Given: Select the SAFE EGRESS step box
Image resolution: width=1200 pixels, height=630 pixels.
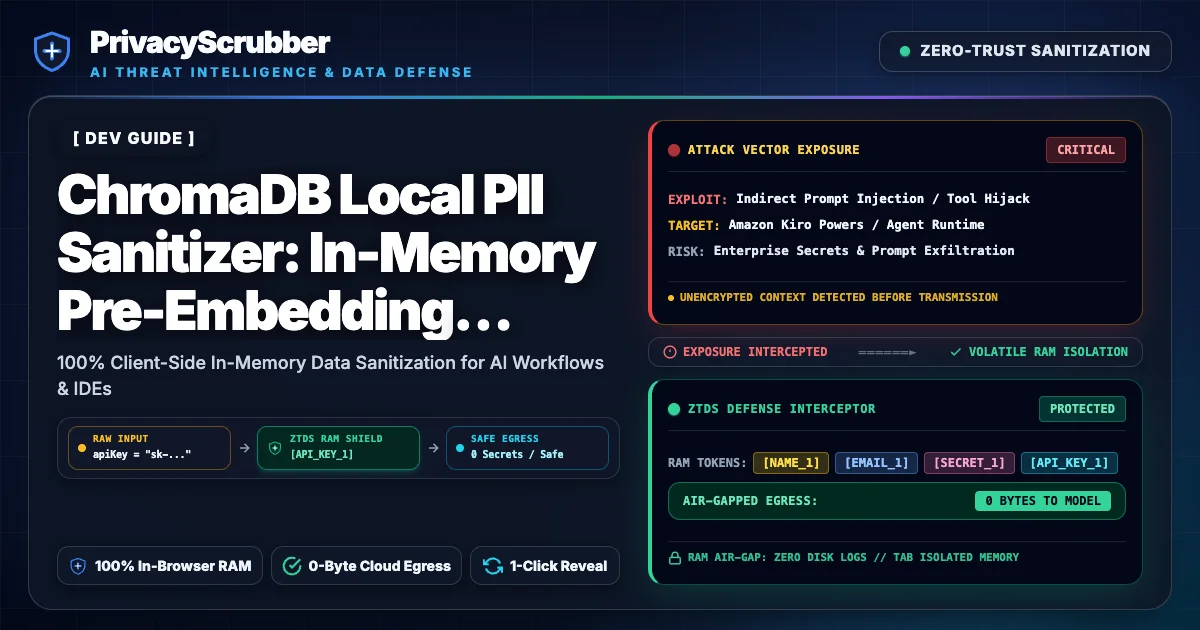Looking at the screenshot, I should tap(526, 448).
